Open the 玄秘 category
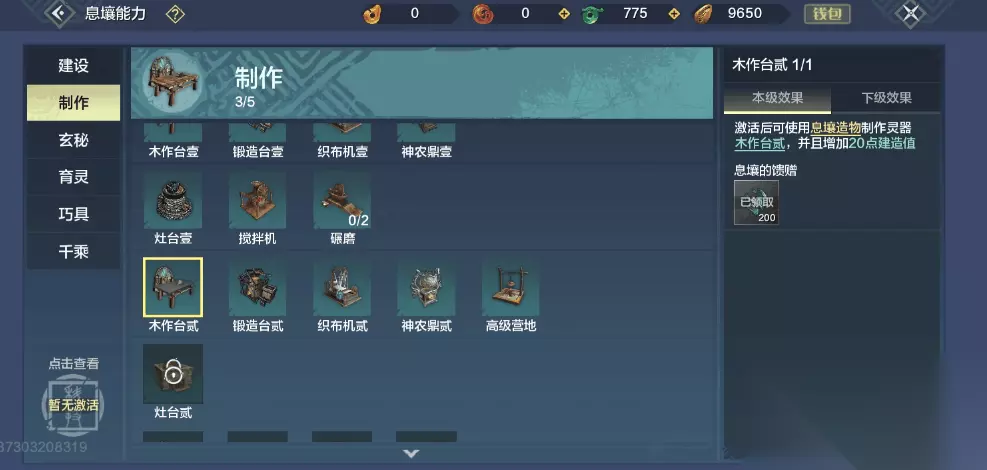Screen dimensions: 987x470 pos(74,140)
